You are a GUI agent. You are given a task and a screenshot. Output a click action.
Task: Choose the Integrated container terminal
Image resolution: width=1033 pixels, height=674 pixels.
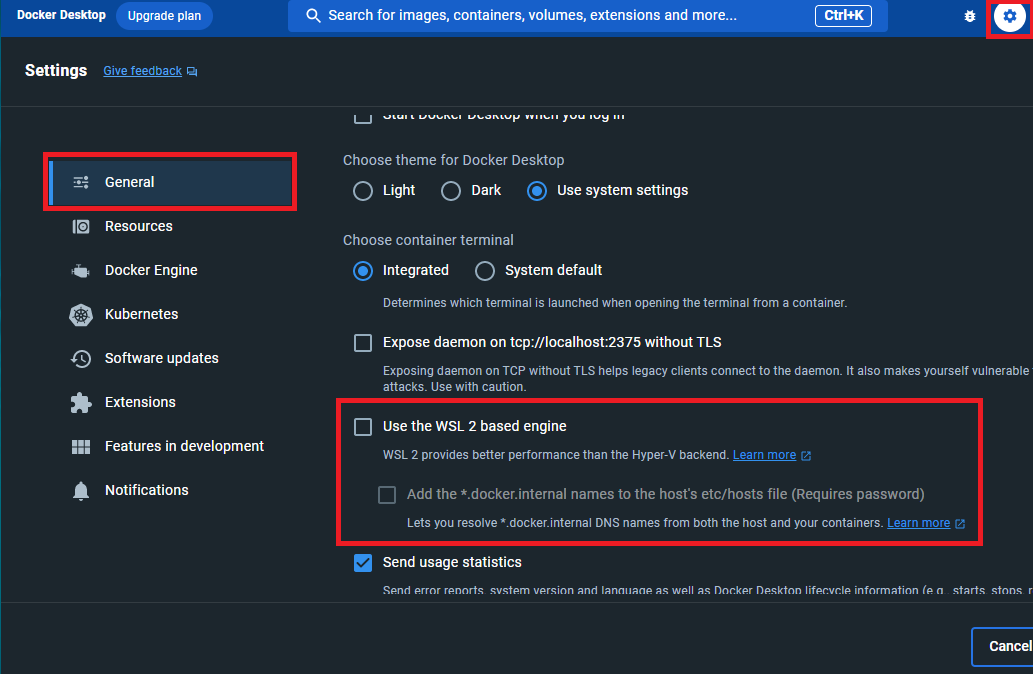click(x=363, y=271)
